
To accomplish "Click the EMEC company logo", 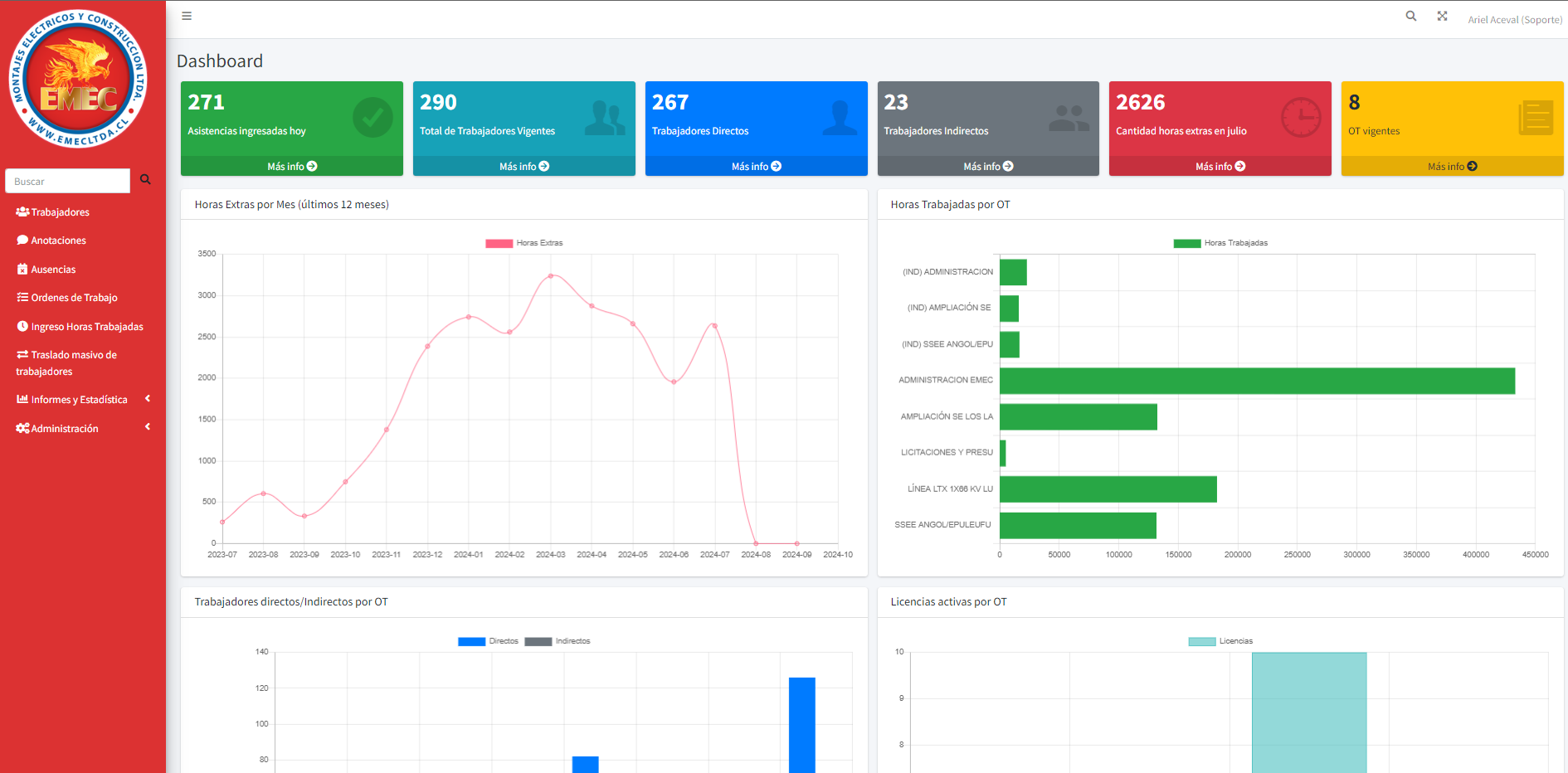I will tap(79, 80).
